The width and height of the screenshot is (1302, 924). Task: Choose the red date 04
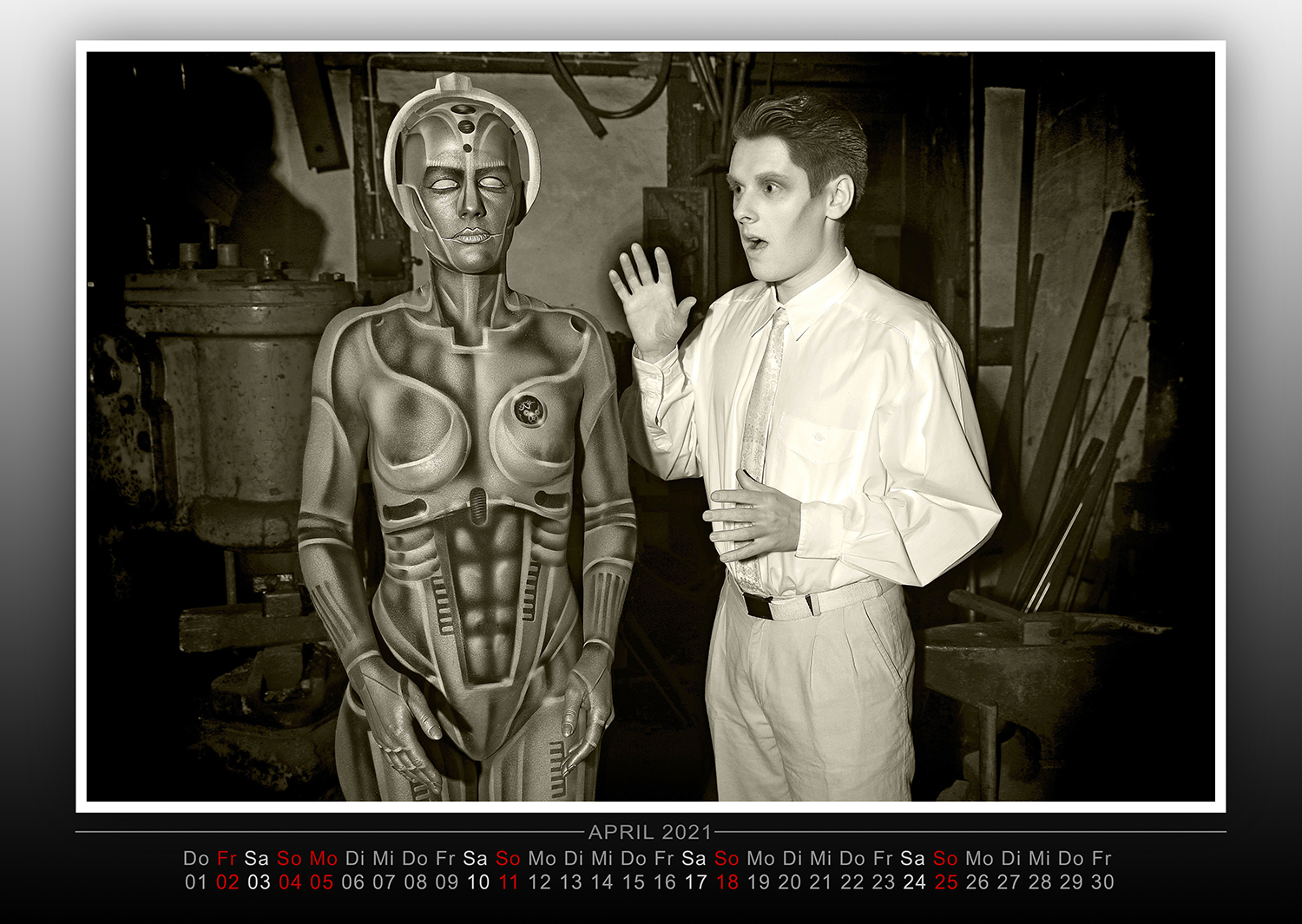coord(290,882)
